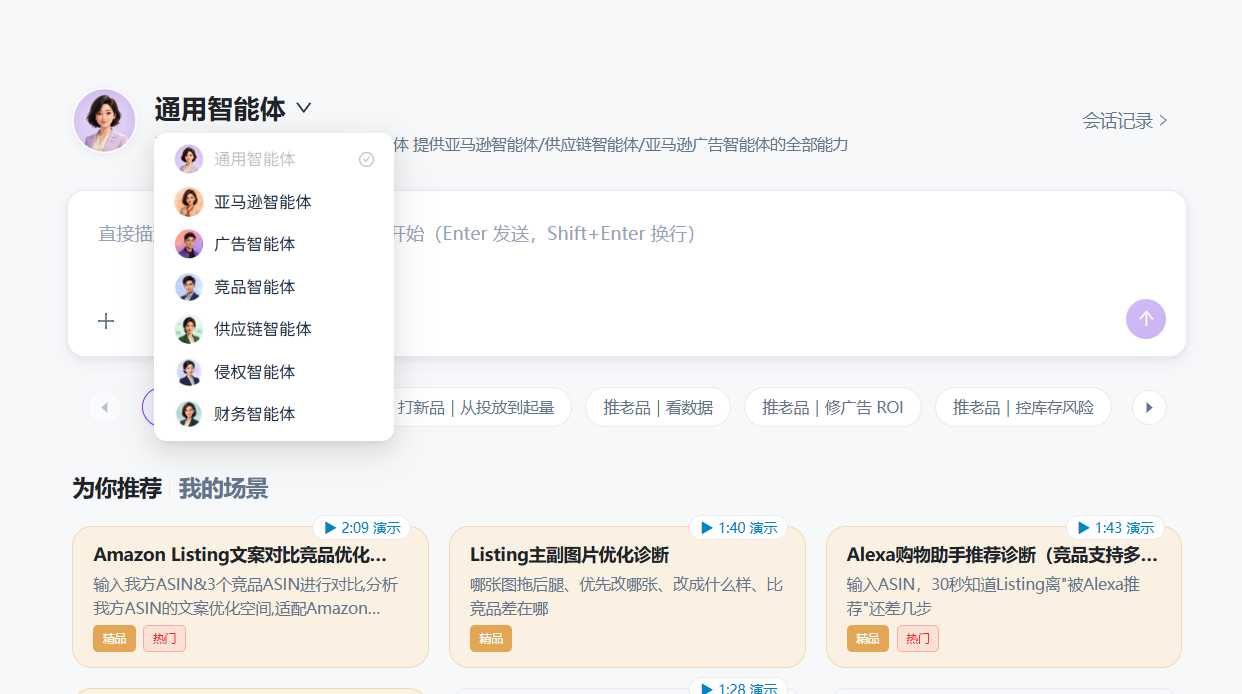The image size is (1242, 694).
Task: Click the 推老品 | 修广告 ROI chip
Action: point(833,407)
